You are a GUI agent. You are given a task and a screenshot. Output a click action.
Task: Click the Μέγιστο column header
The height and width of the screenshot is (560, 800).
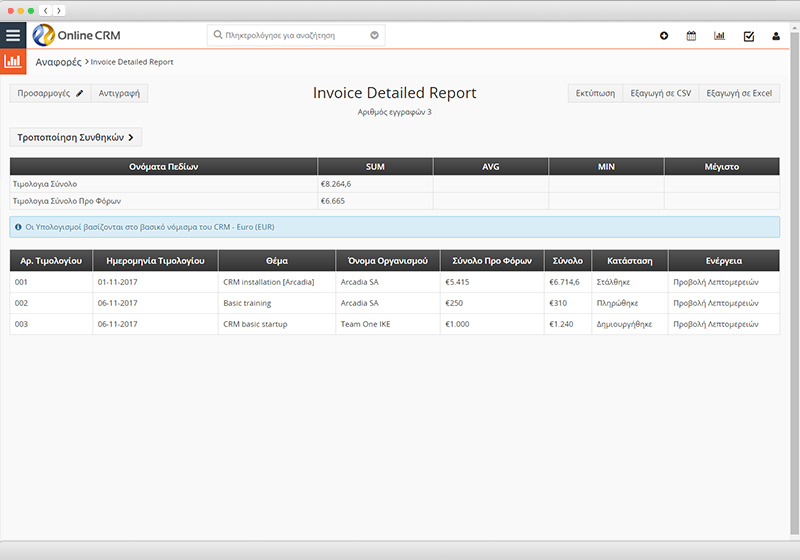[722, 167]
